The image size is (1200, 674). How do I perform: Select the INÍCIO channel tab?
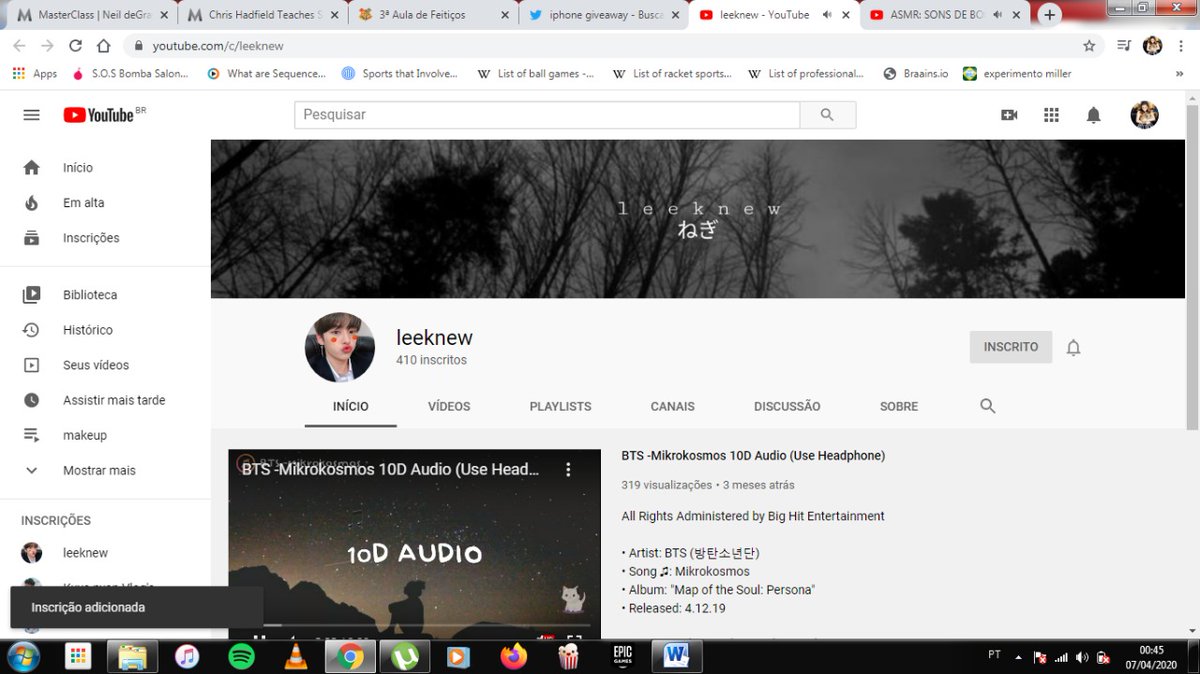pyautogui.click(x=351, y=407)
